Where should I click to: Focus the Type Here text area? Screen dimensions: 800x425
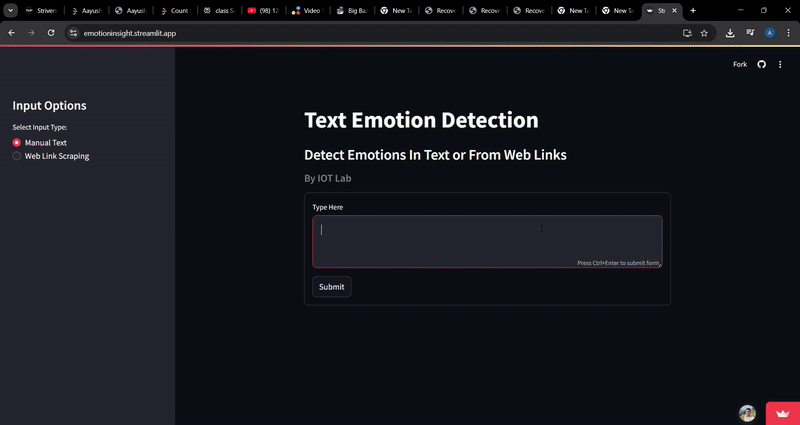(x=487, y=241)
